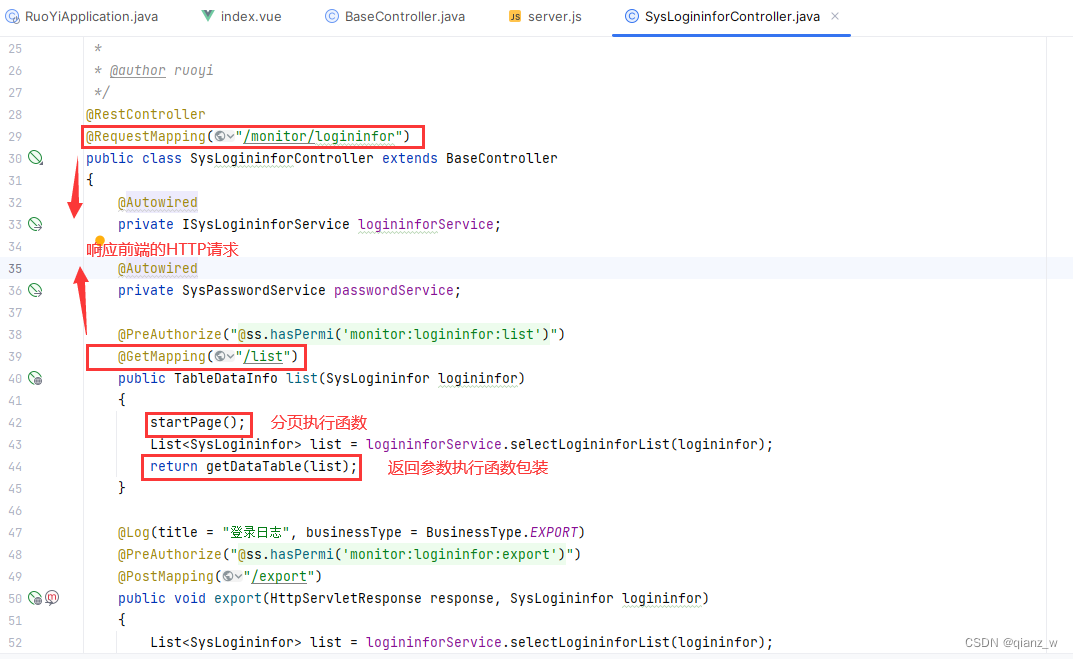Click the yellow bulb intention icon near line 34

click(100, 240)
